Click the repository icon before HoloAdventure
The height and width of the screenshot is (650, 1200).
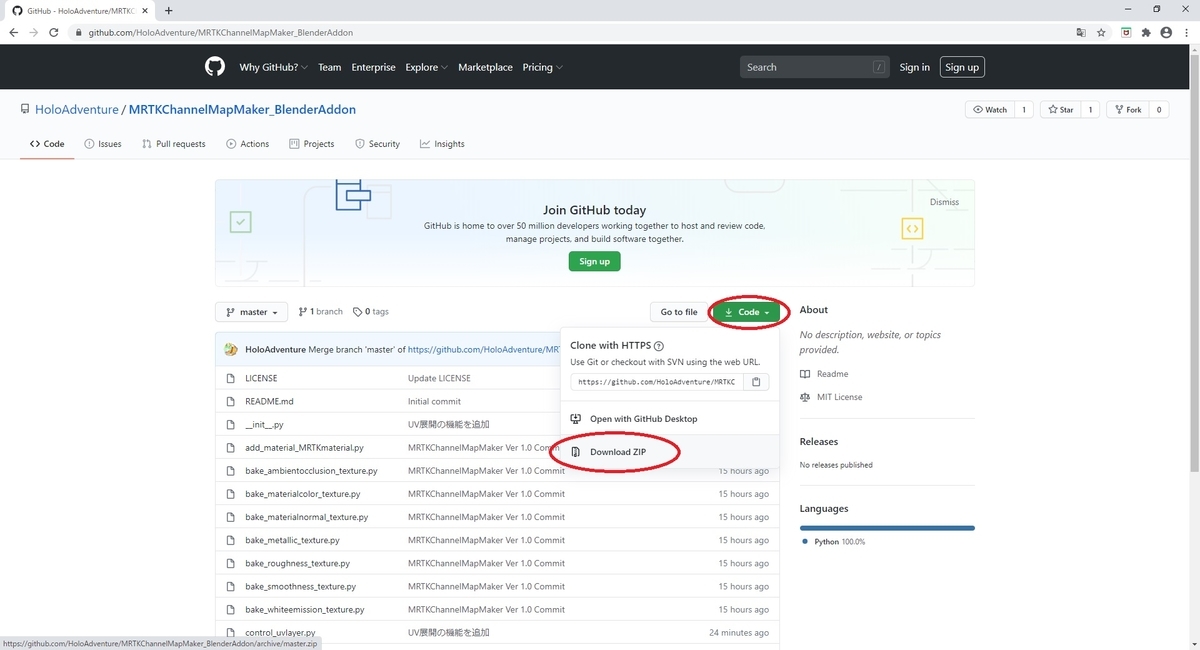(25, 109)
